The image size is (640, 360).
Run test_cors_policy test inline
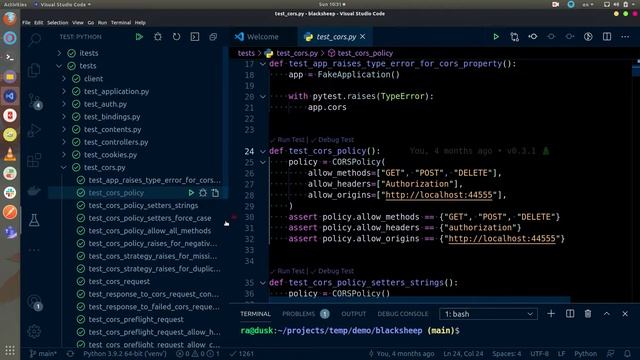tap(191, 193)
